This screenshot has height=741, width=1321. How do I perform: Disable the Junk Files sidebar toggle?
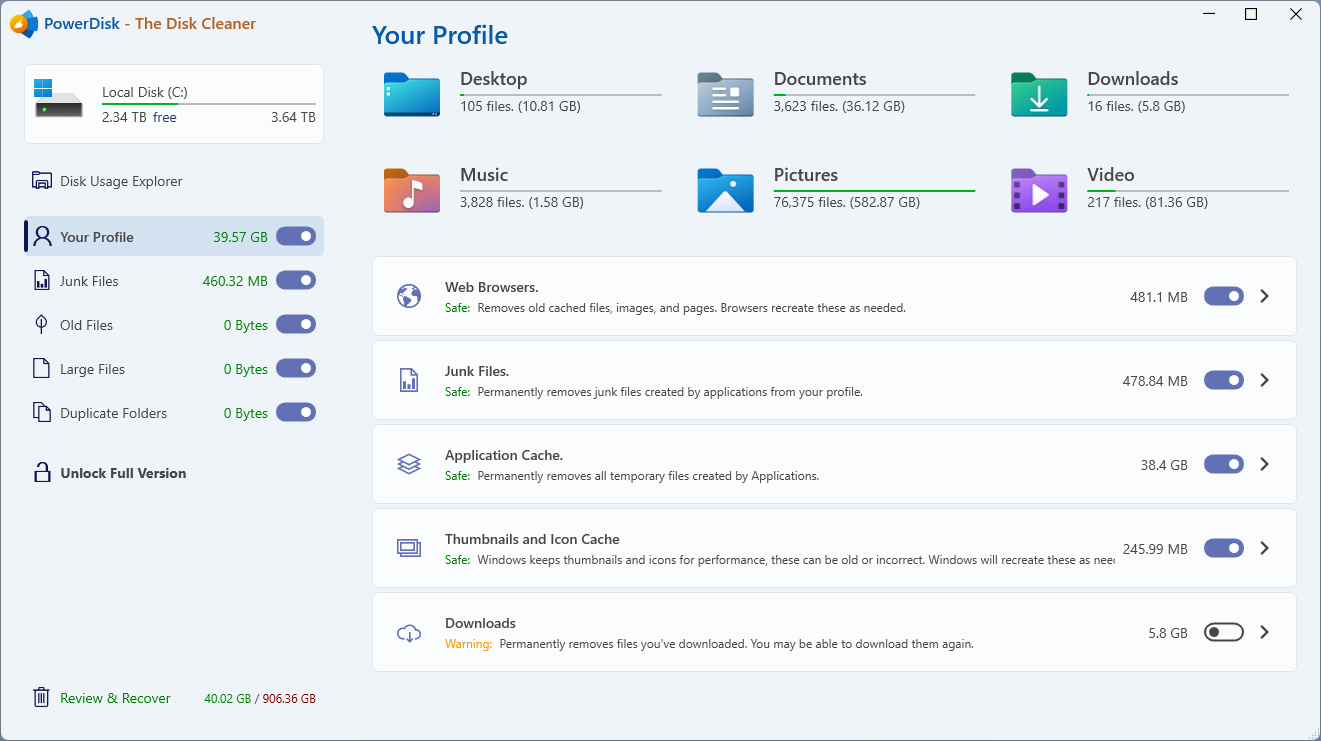click(x=296, y=281)
